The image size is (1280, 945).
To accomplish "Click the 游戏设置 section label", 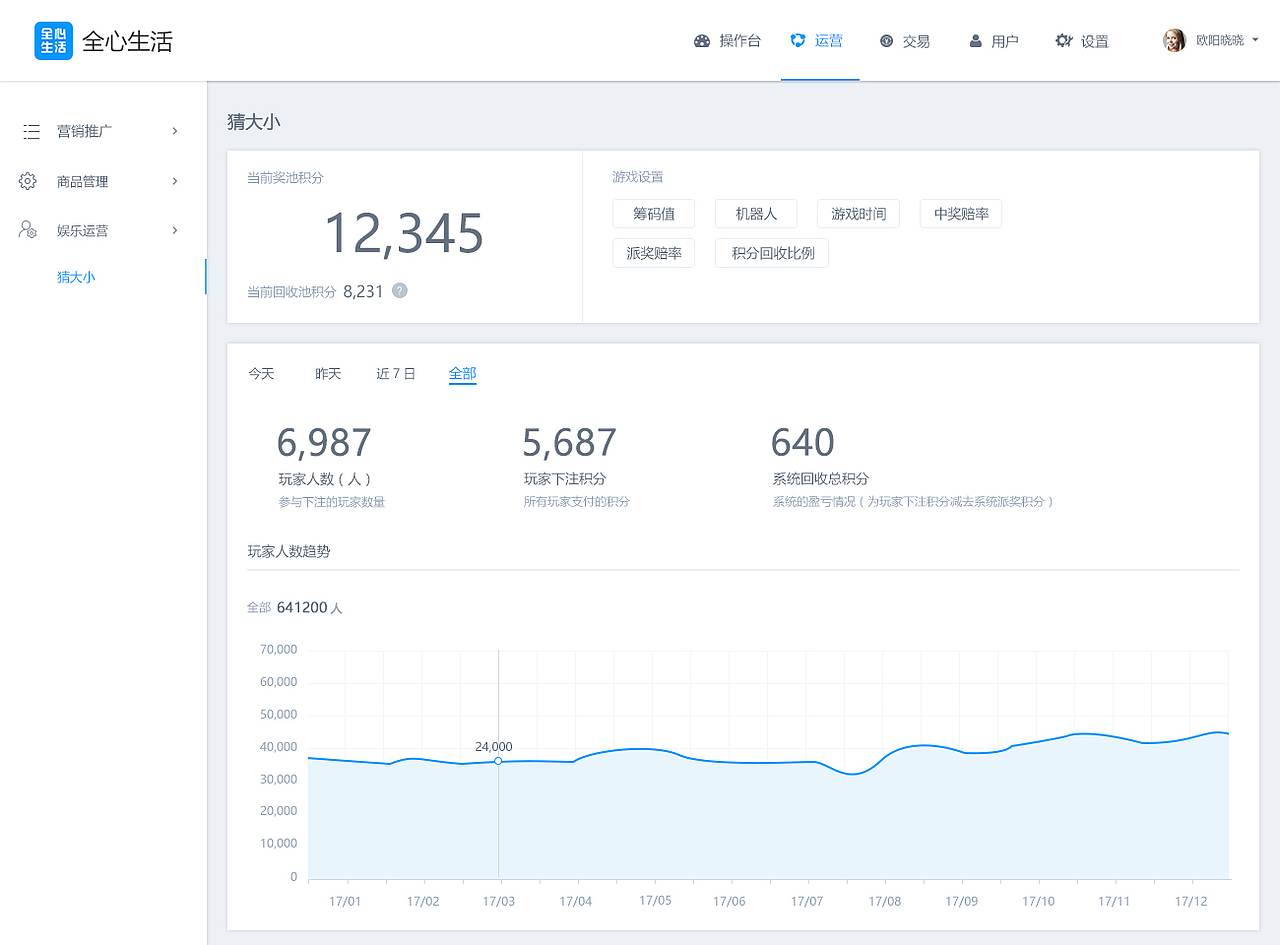I will pyautogui.click(x=638, y=177).
